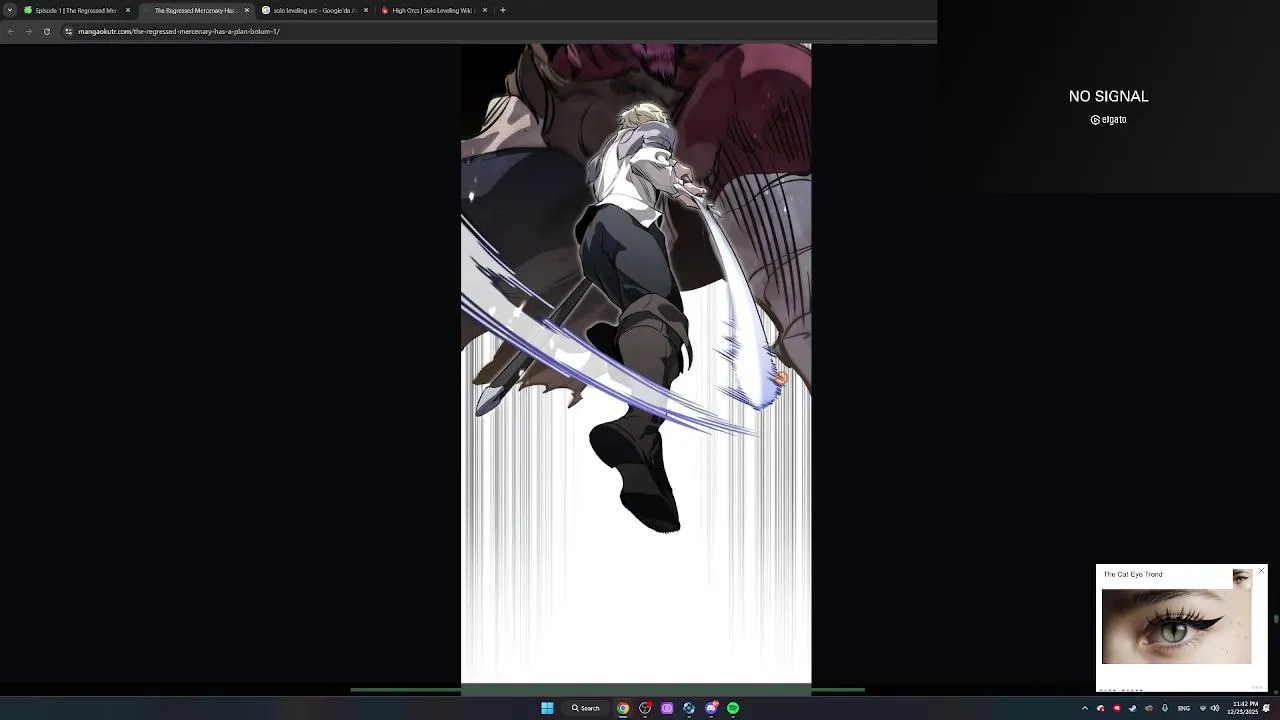1280x720 pixels.
Task: Close the Cat Eye Trend ad
Action: click(1261, 571)
